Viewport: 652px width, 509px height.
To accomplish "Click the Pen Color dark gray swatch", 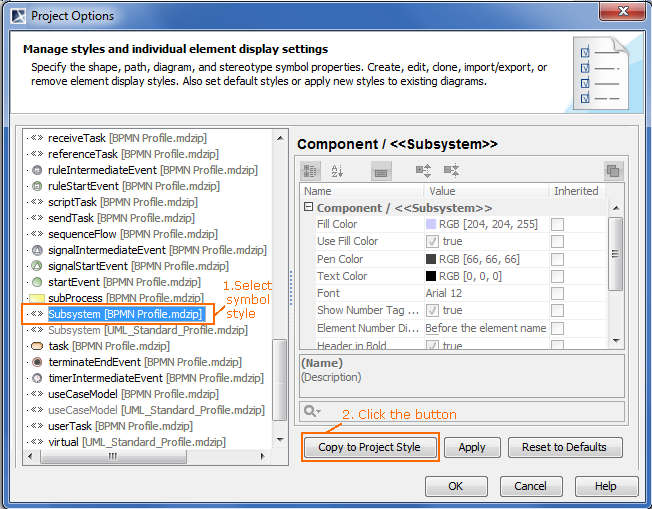I will (x=431, y=259).
